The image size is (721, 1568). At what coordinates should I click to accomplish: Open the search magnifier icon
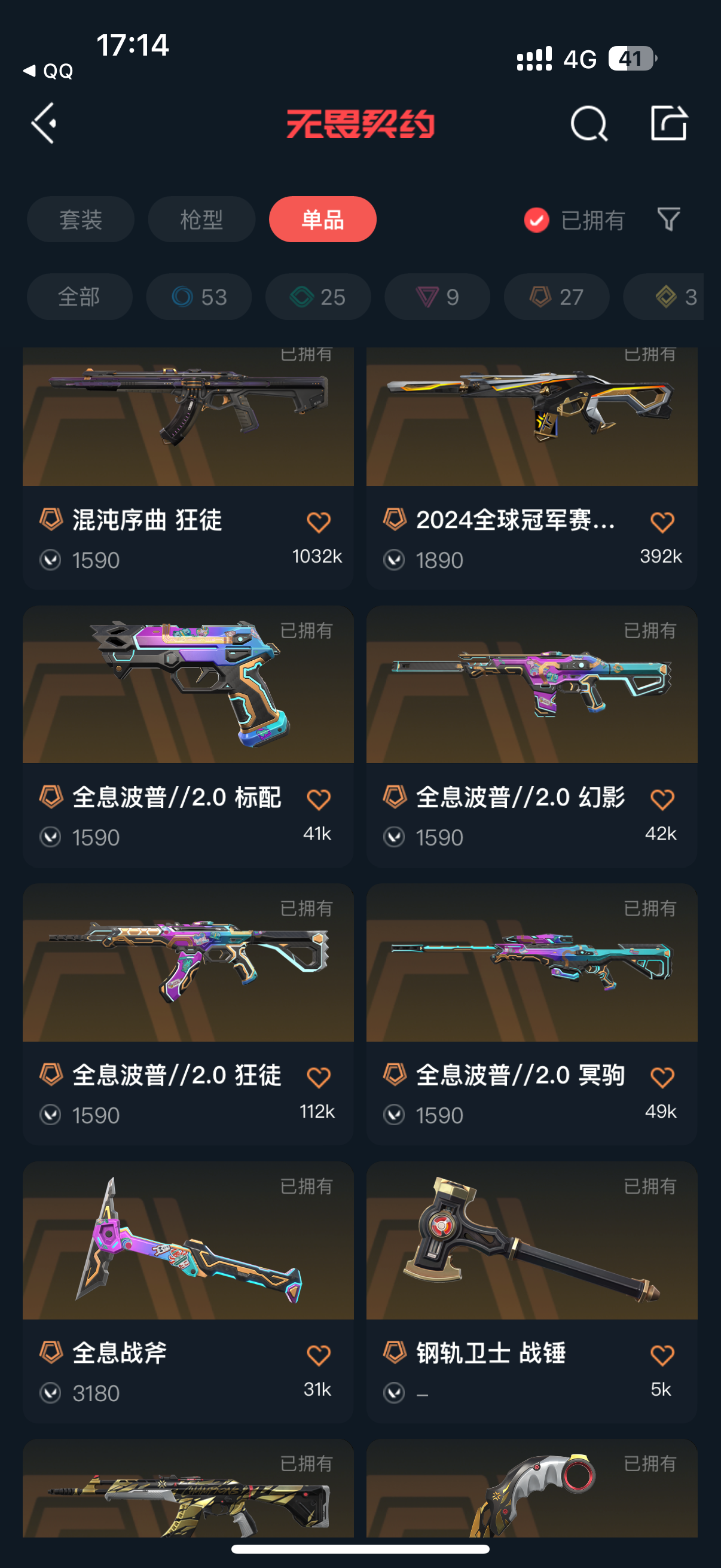pyautogui.click(x=589, y=124)
